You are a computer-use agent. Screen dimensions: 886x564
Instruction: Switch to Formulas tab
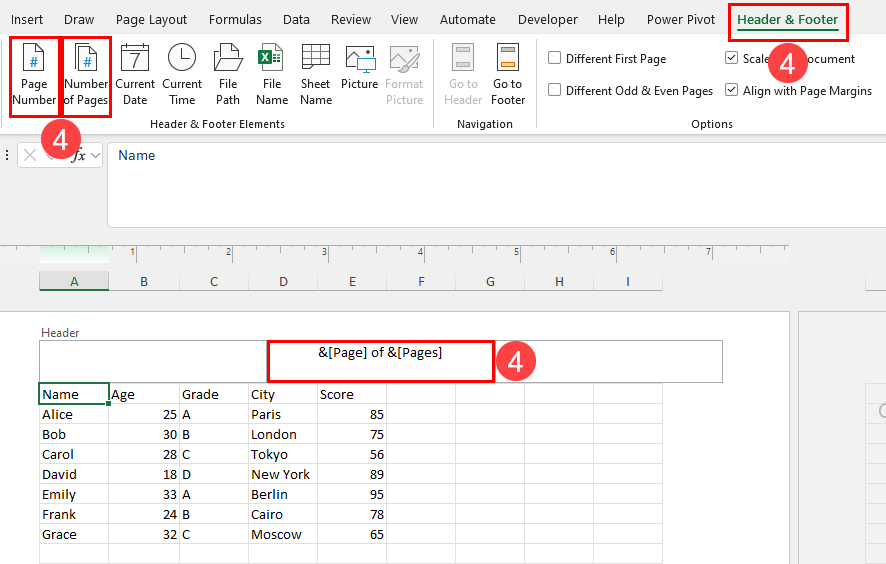235,20
